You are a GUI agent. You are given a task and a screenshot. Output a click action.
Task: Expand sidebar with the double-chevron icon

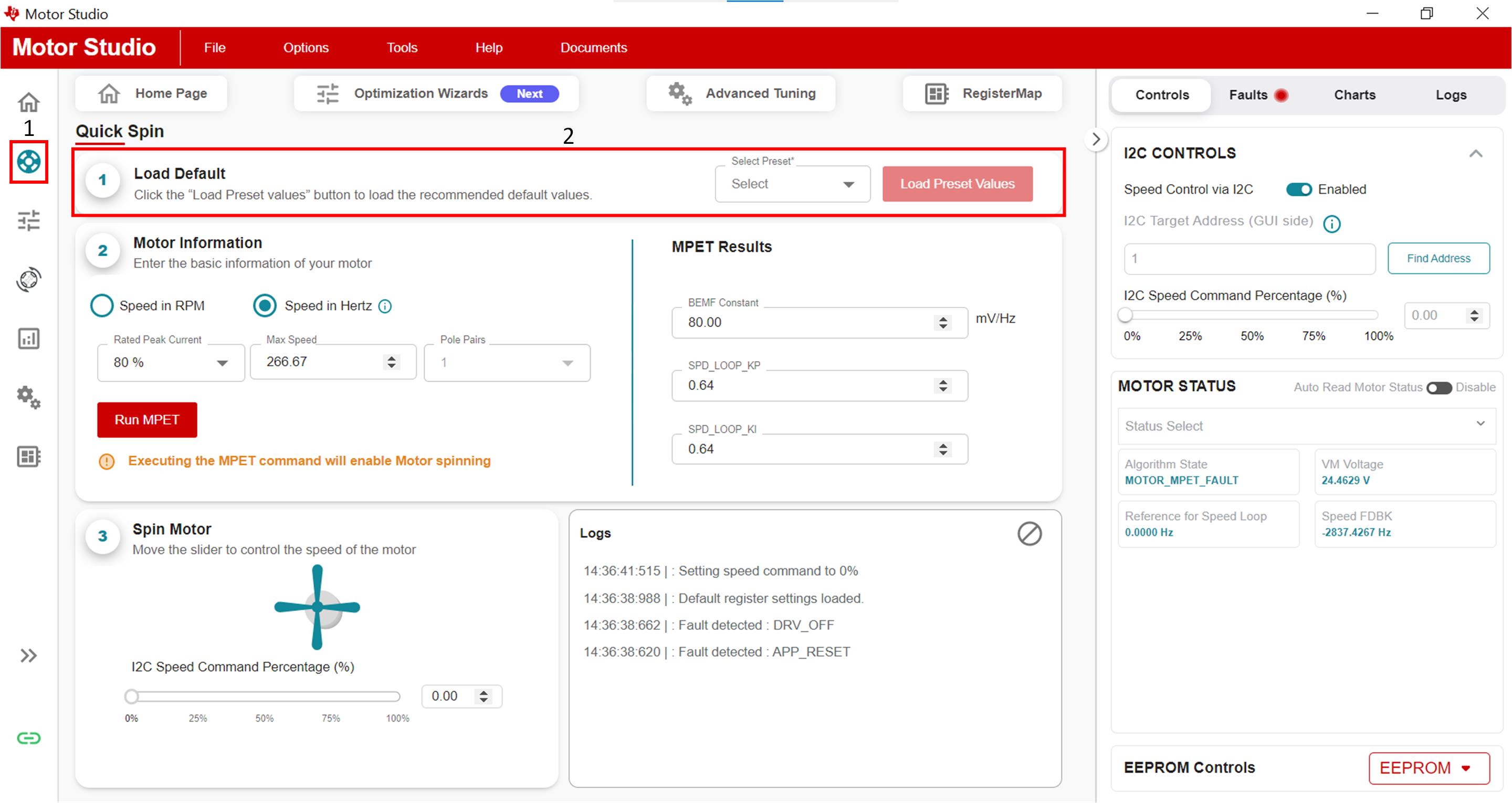point(28,656)
